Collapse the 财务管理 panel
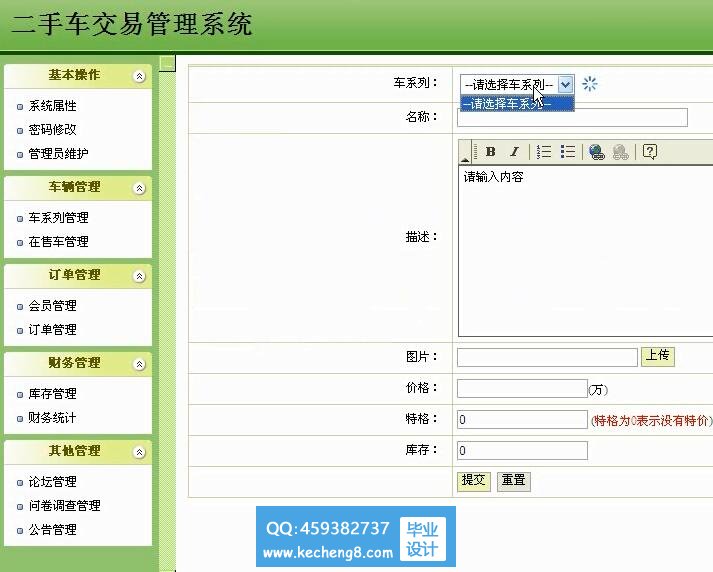Screen dimensions: 713x572 (x=139, y=364)
